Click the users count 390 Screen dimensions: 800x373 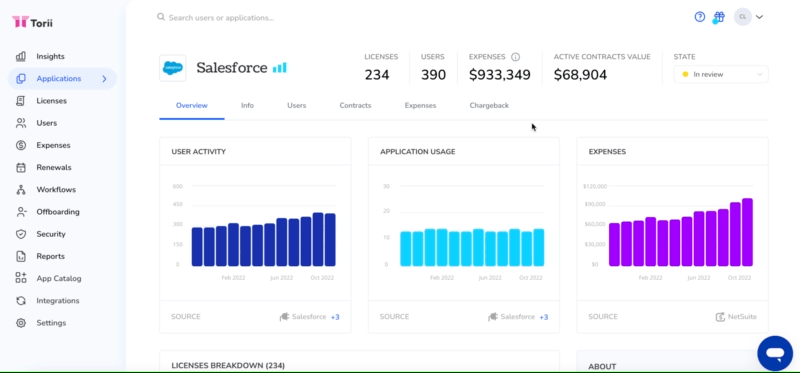pos(433,75)
